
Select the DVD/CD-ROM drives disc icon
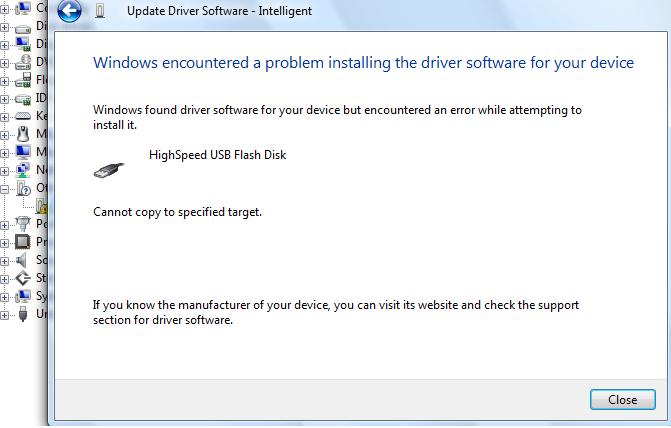[x=23, y=62]
